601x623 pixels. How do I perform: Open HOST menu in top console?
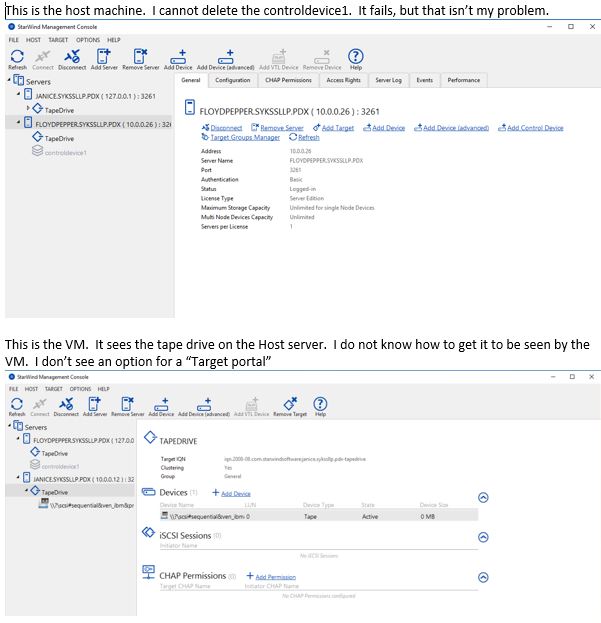[x=33, y=40]
